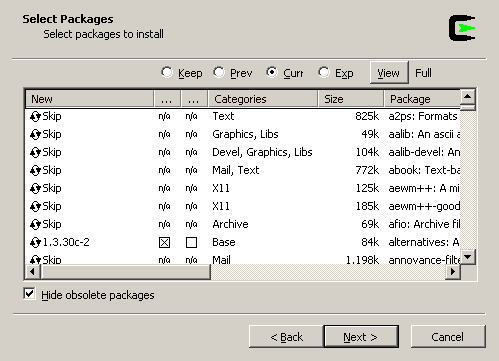
Task: Click the horizontal scrollbar left arrow
Action: click(32, 272)
